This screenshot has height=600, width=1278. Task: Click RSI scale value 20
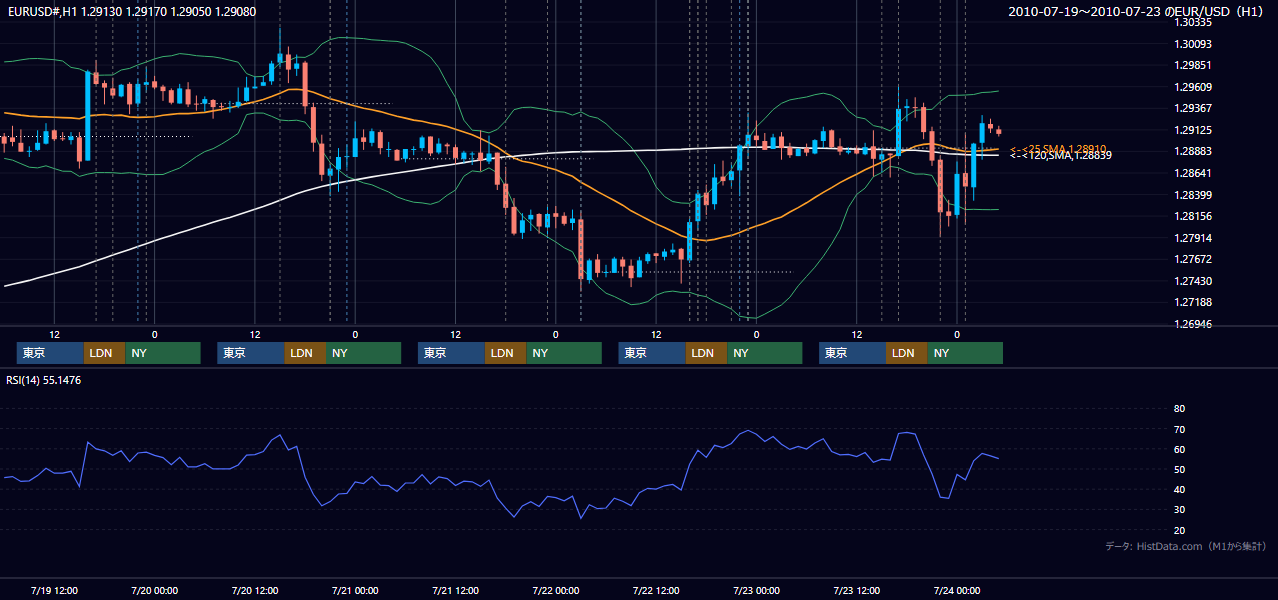[x=1179, y=530]
